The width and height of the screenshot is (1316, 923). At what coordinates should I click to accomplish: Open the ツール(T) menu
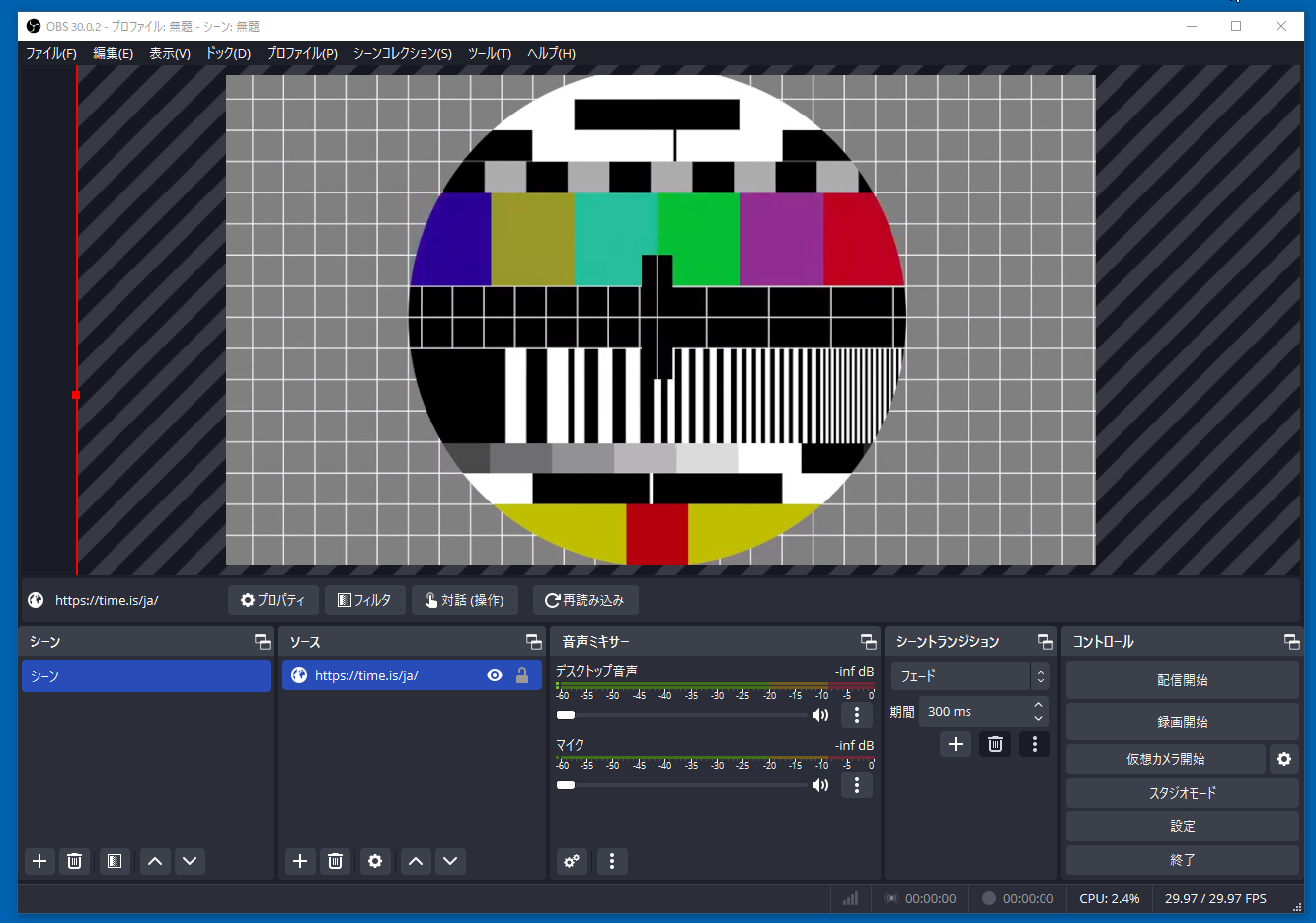489,53
